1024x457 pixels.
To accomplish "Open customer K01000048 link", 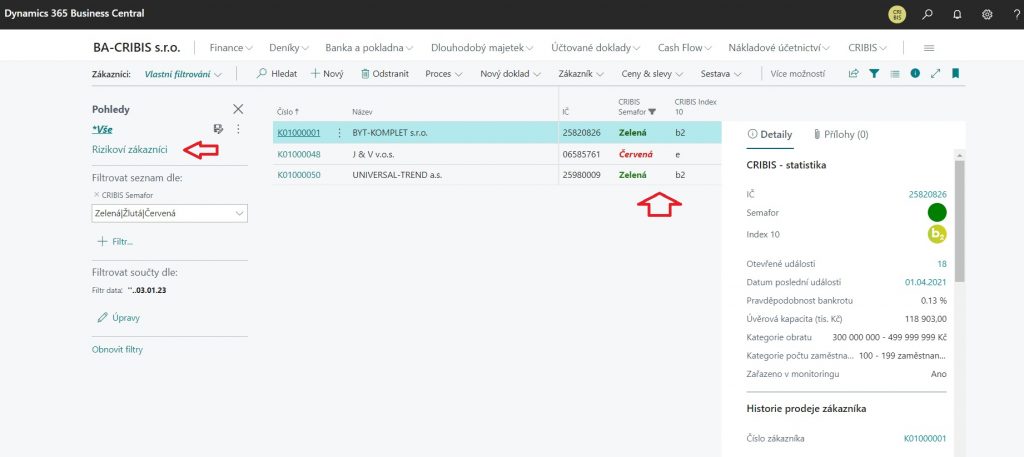I will pyautogui.click(x=298, y=155).
